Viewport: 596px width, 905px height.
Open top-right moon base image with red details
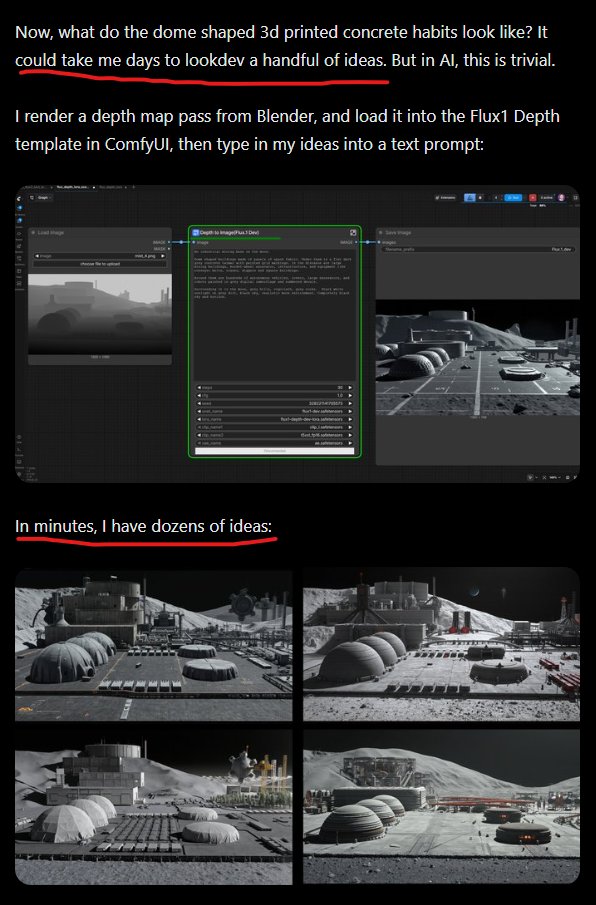click(441, 644)
